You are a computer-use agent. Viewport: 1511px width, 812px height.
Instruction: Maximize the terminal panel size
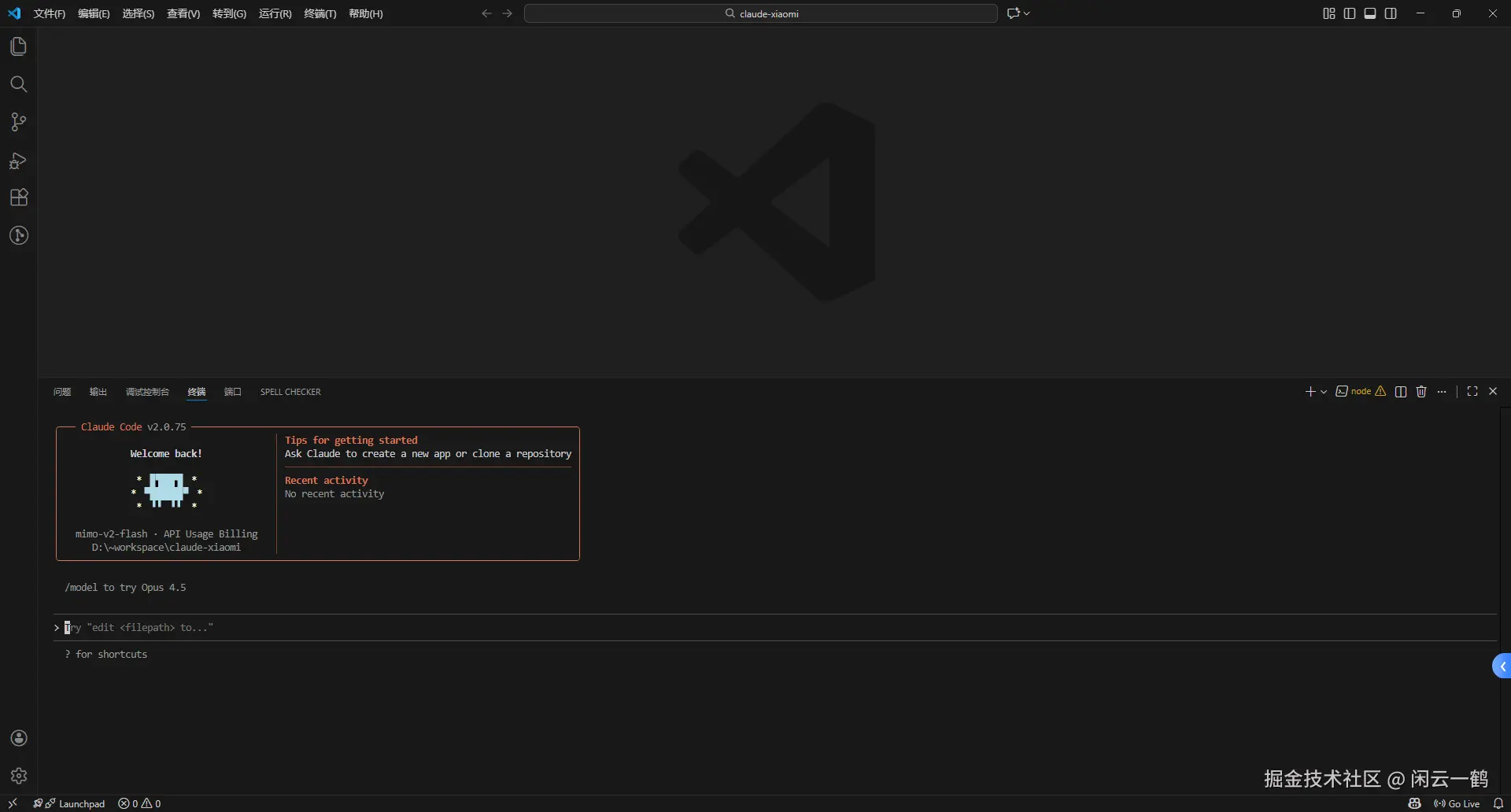pos(1472,392)
